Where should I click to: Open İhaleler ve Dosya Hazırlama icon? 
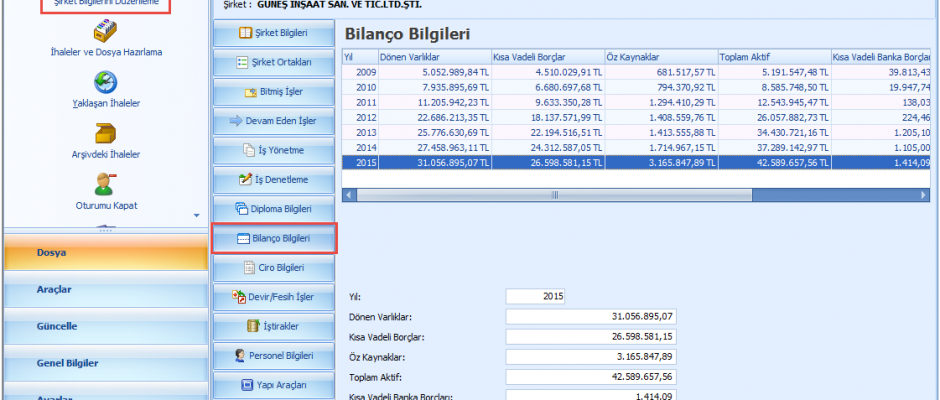104,31
